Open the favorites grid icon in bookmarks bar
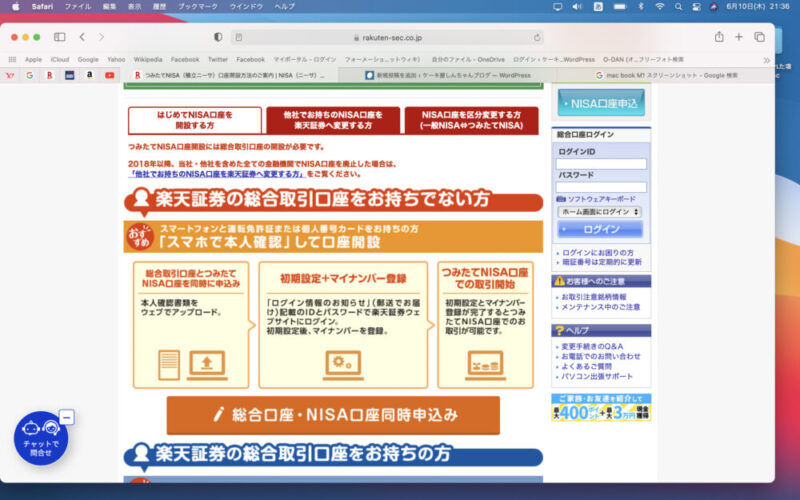 click(x=12, y=60)
